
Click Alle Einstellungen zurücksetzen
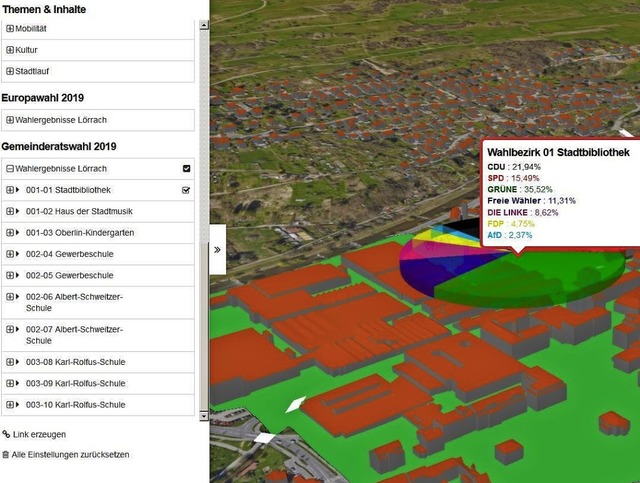pyautogui.click(x=70, y=455)
